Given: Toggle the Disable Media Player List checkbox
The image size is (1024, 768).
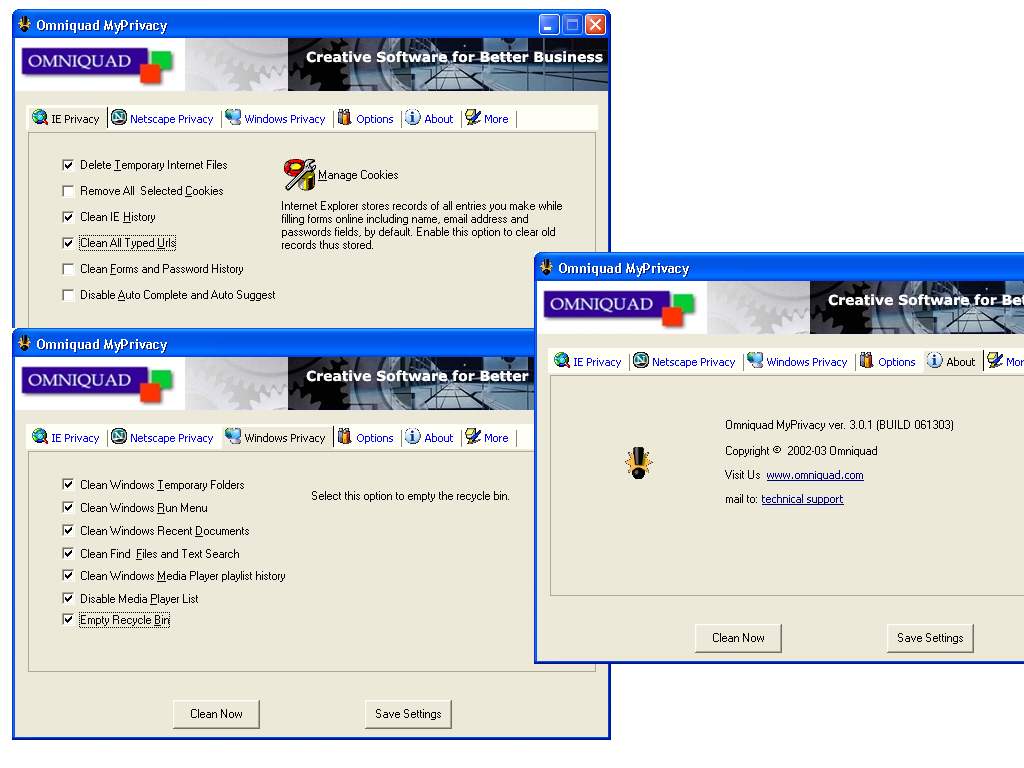Looking at the screenshot, I should (68, 598).
